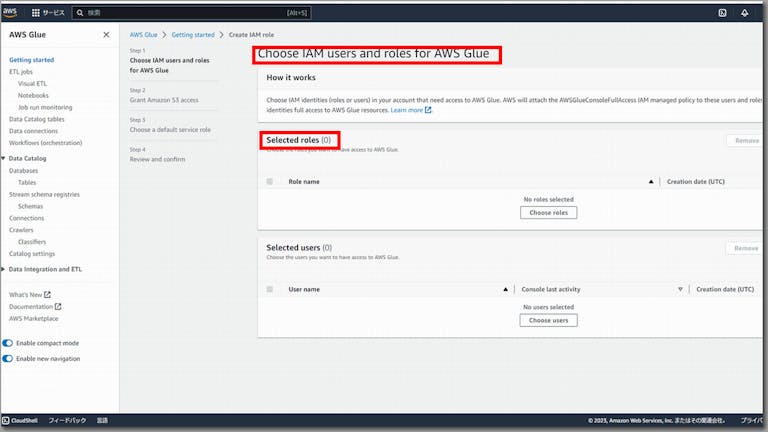Sort by User name ascending arrow

tap(505, 289)
